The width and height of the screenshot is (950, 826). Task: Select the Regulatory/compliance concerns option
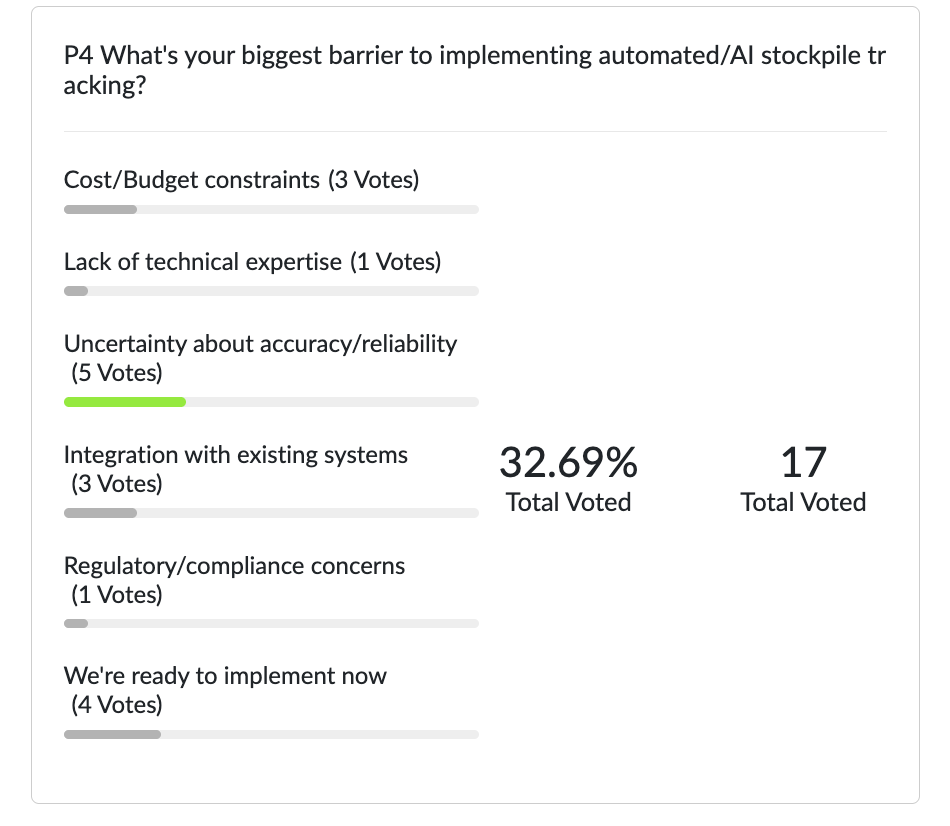[x=234, y=566]
